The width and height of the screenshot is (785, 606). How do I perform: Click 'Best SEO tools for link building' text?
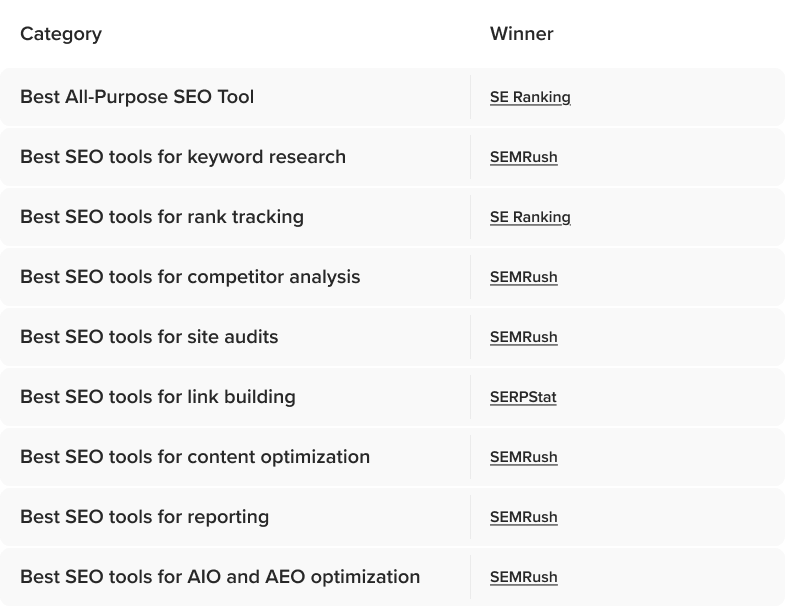(x=158, y=397)
